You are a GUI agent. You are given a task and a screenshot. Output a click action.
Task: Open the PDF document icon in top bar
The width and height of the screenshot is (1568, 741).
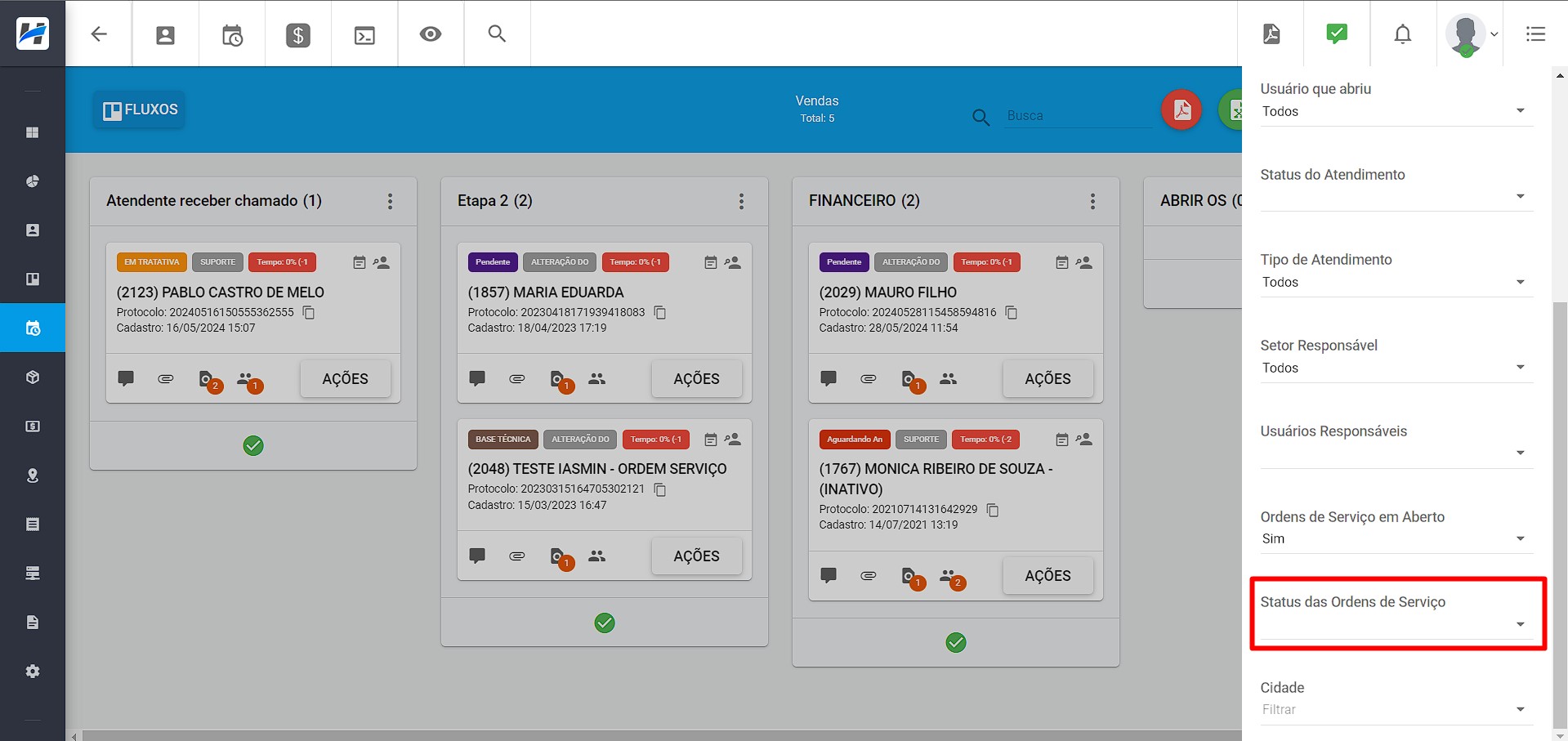click(1271, 33)
